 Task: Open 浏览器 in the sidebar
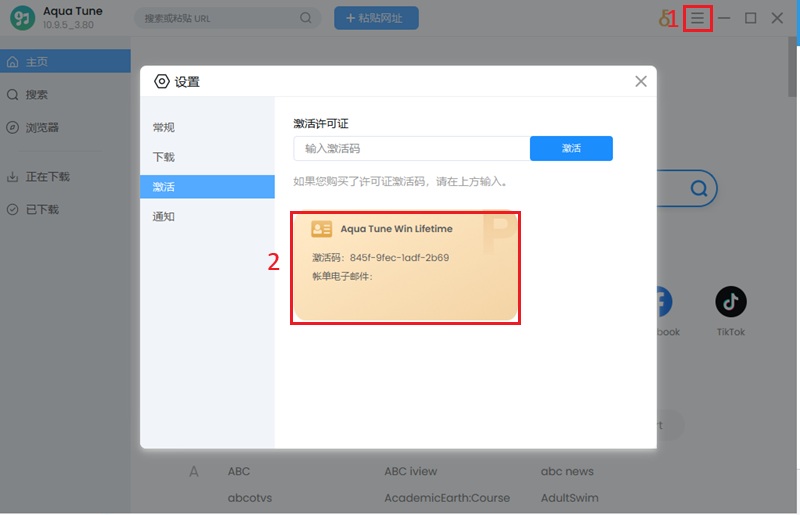tap(65, 127)
